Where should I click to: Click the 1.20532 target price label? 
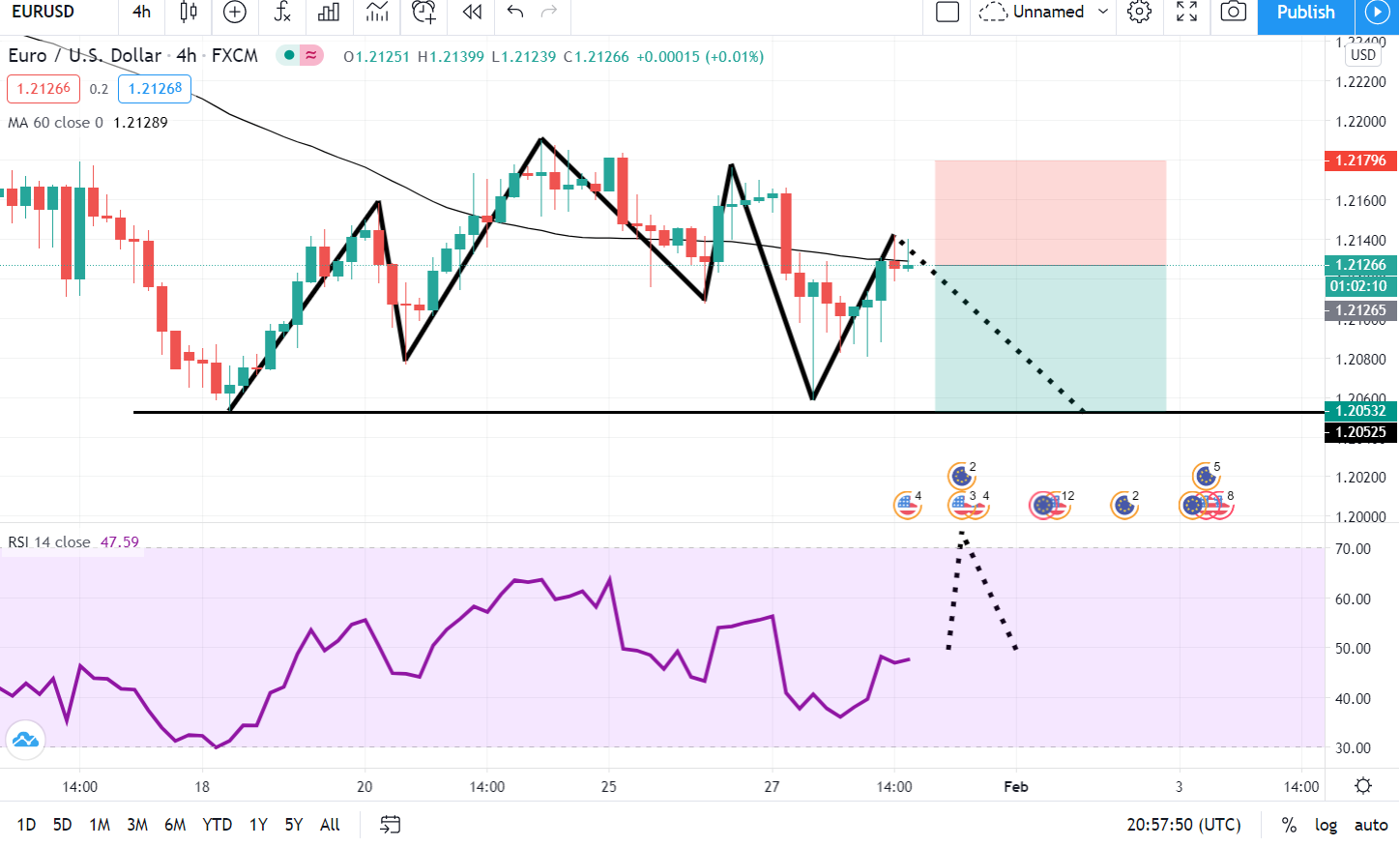click(1360, 411)
